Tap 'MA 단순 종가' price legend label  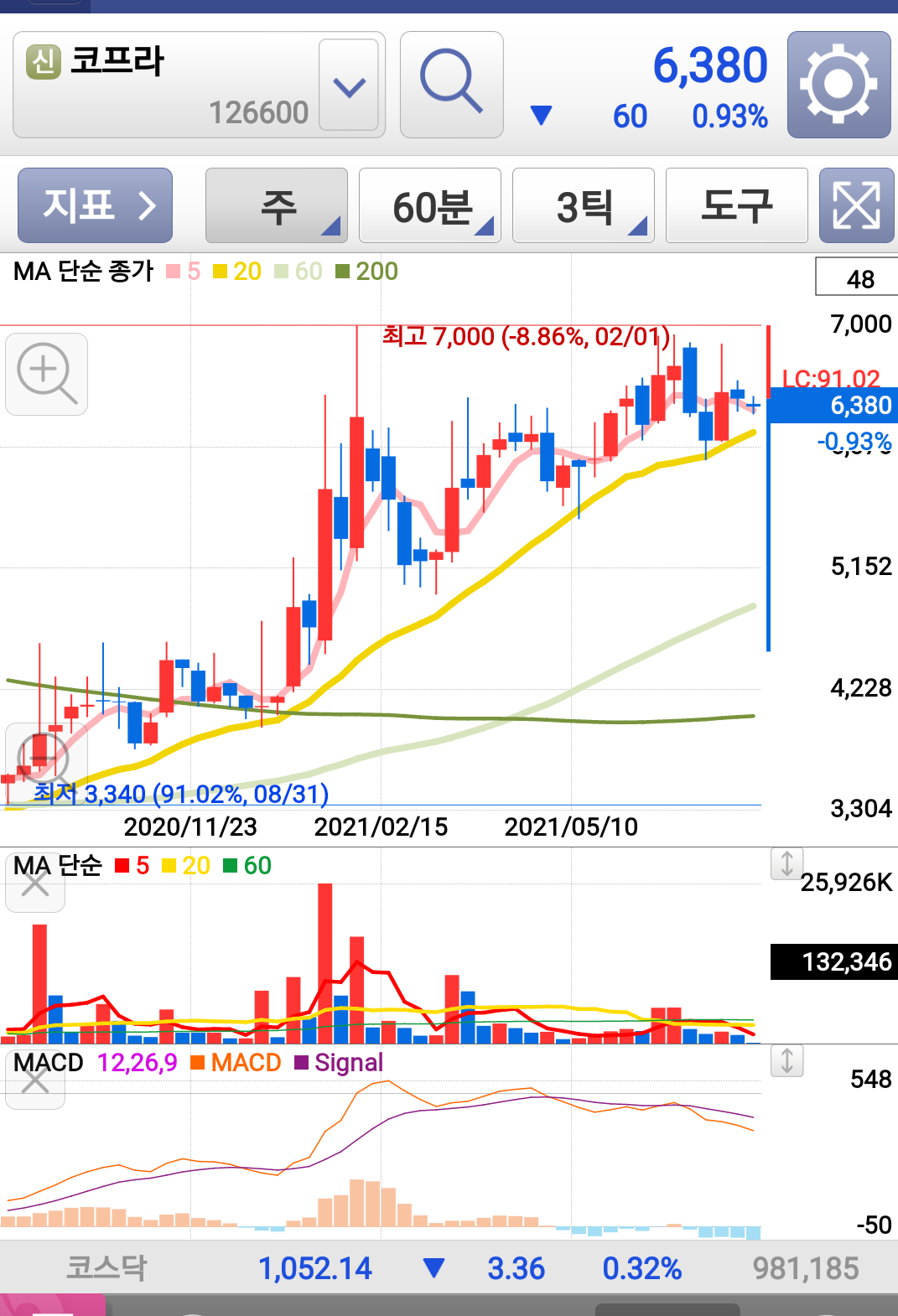[x=84, y=272]
